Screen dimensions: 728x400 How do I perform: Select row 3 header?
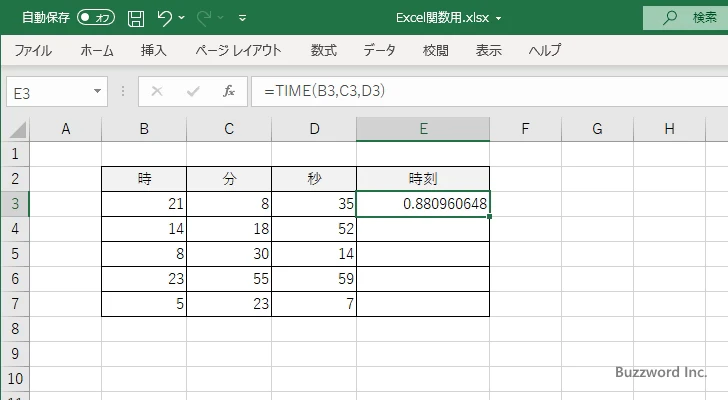click(x=14, y=204)
